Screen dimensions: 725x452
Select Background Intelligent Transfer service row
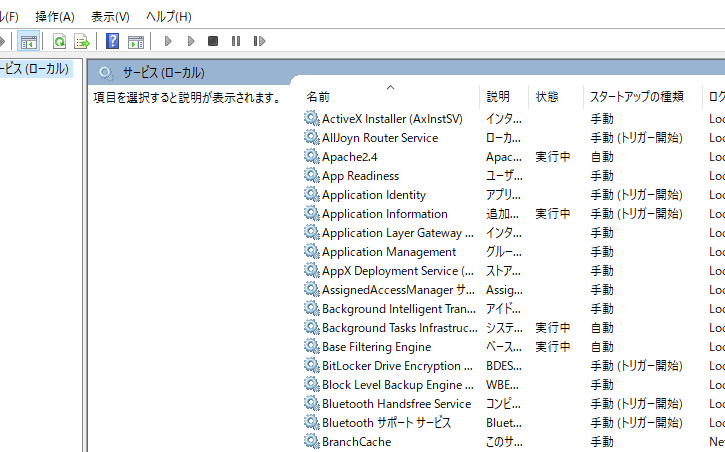[399, 309]
